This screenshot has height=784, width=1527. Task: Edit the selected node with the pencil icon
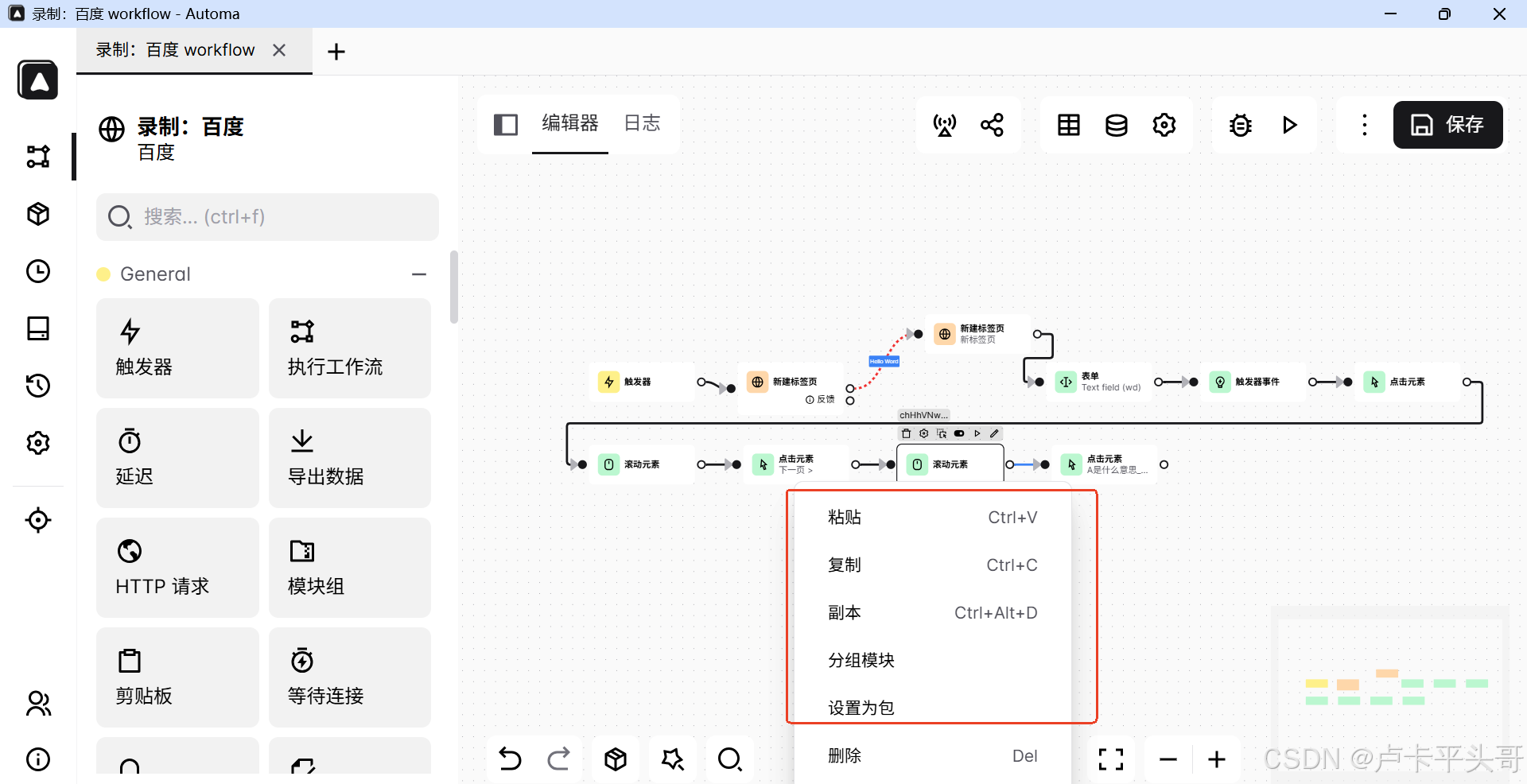993,433
